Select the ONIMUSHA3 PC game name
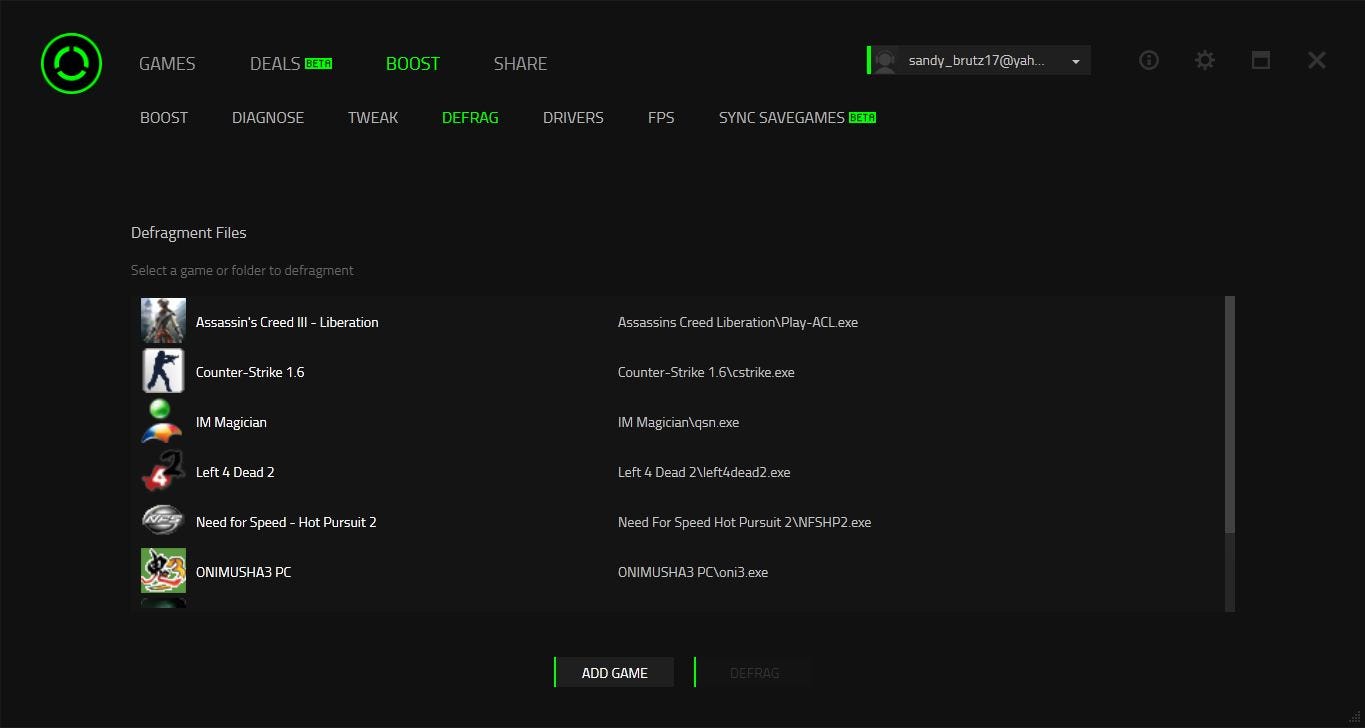 point(243,572)
